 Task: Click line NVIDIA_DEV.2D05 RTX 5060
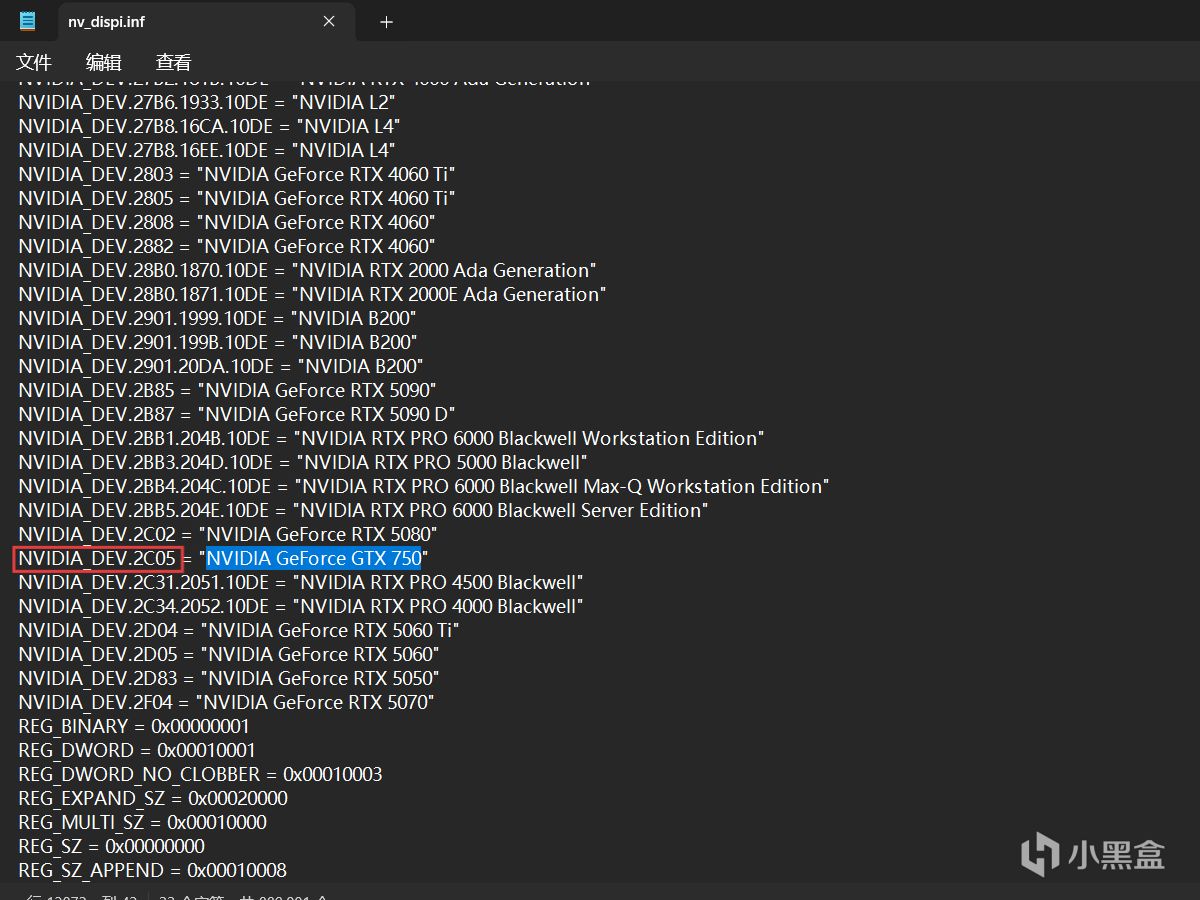pos(228,654)
